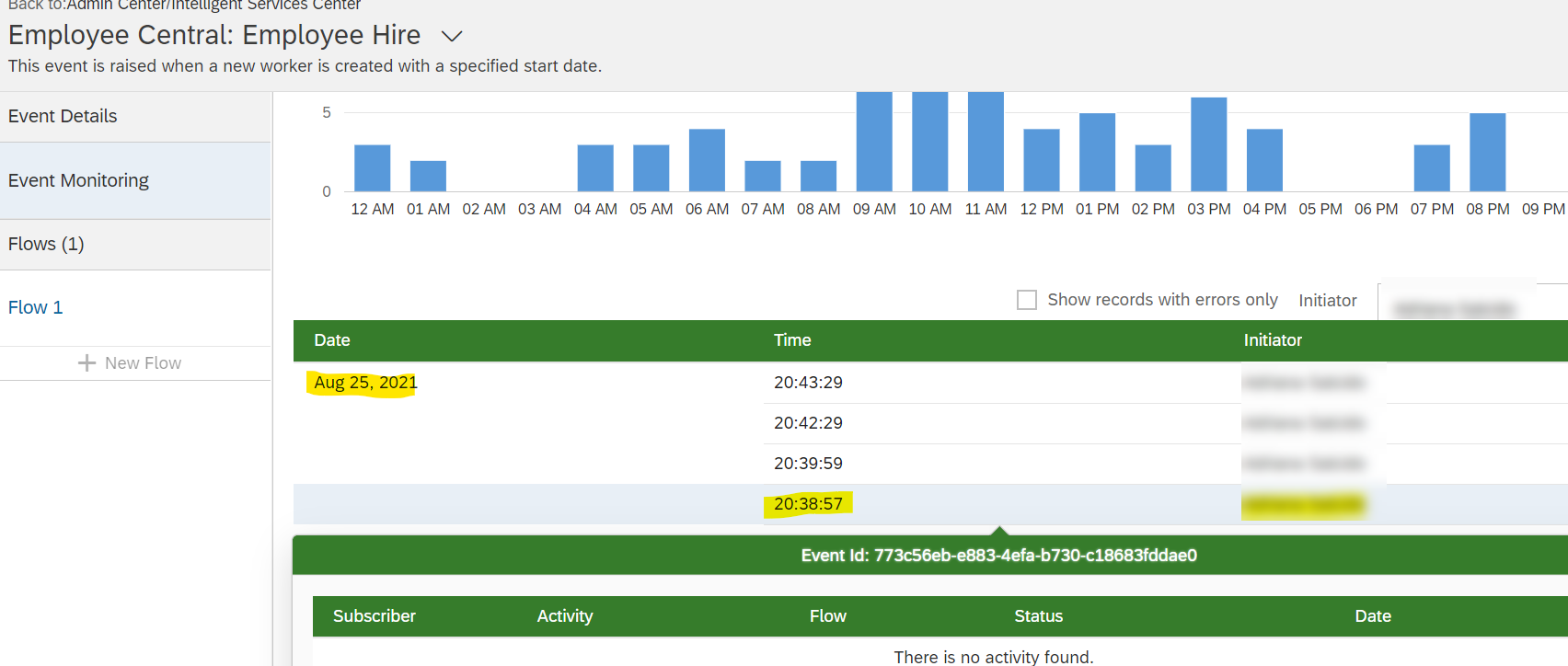Click the 01 AM bar in chart

(428, 176)
